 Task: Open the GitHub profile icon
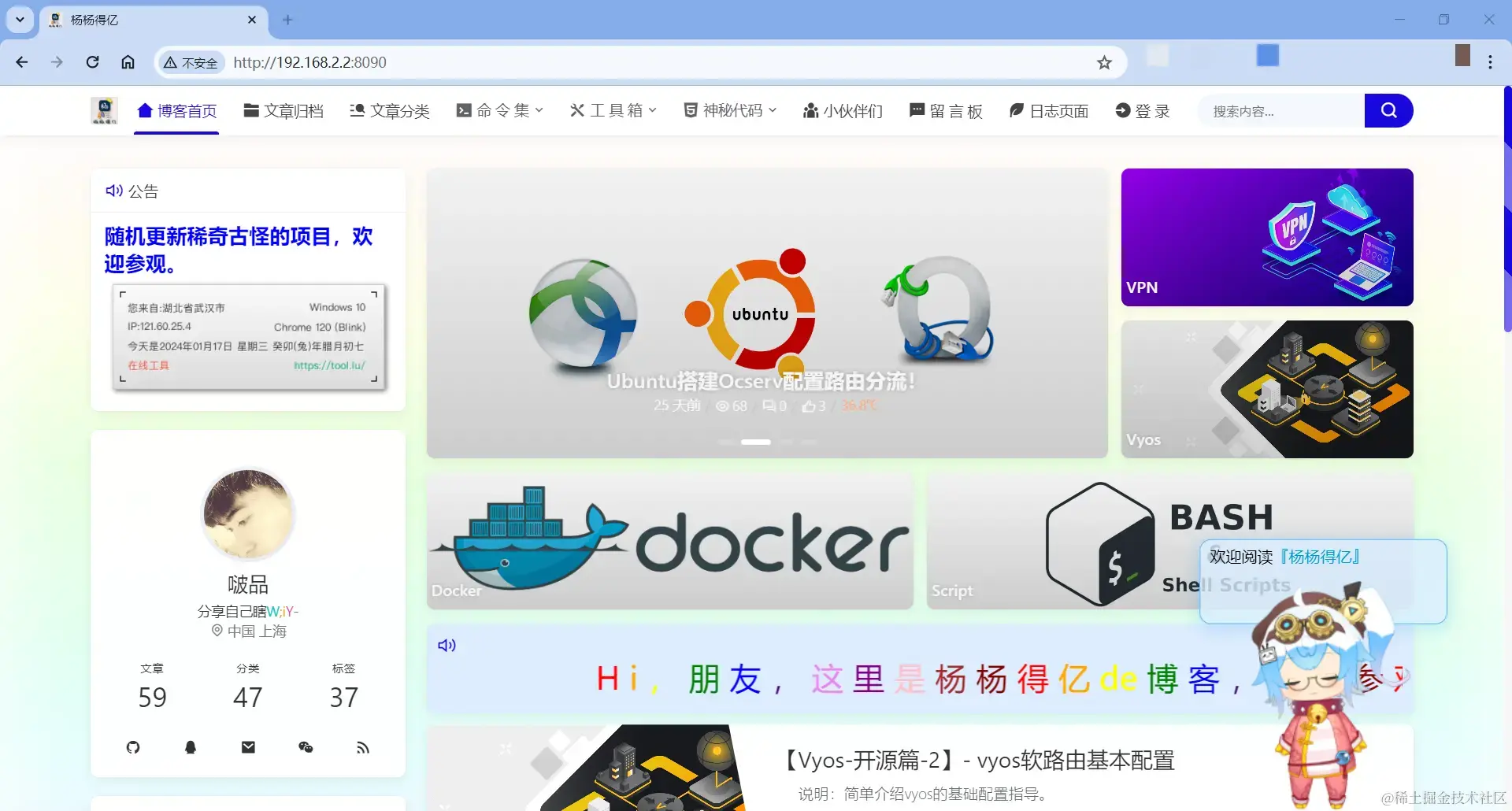pos(133,747)
